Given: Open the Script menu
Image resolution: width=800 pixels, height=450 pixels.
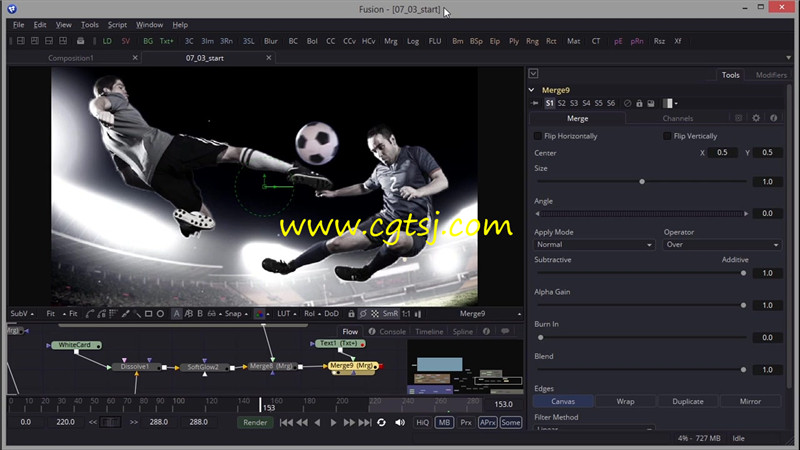Looking at the screenshot, I should click(x=117, y=24).
